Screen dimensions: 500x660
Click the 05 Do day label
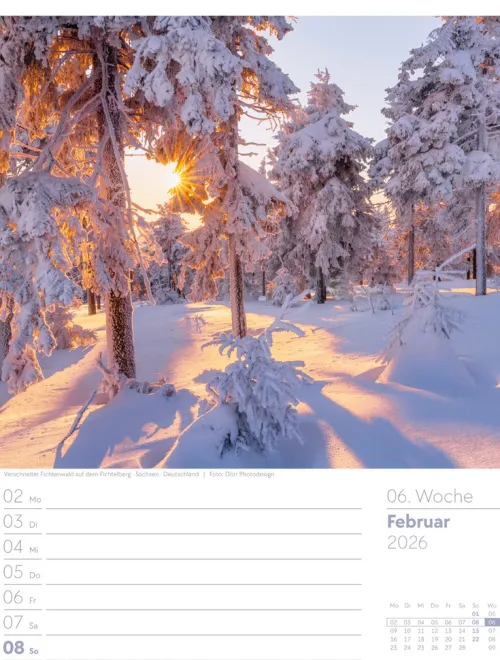[21, 572]
